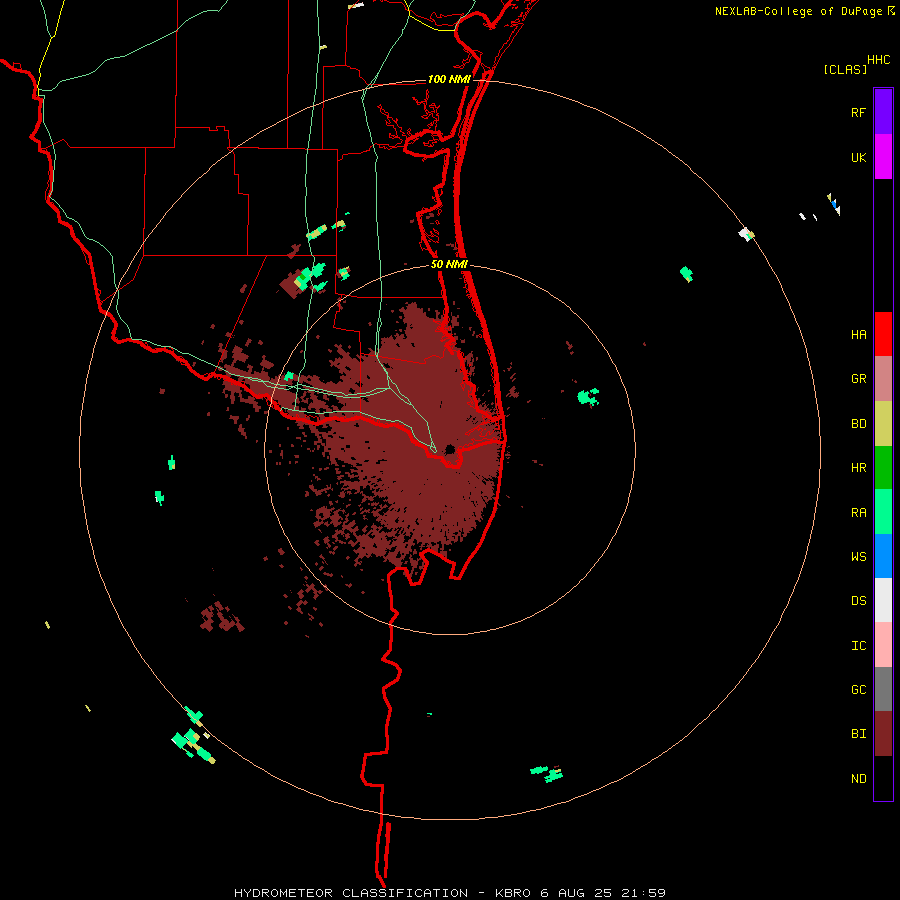Click the UK legend label

click(858, 157)
